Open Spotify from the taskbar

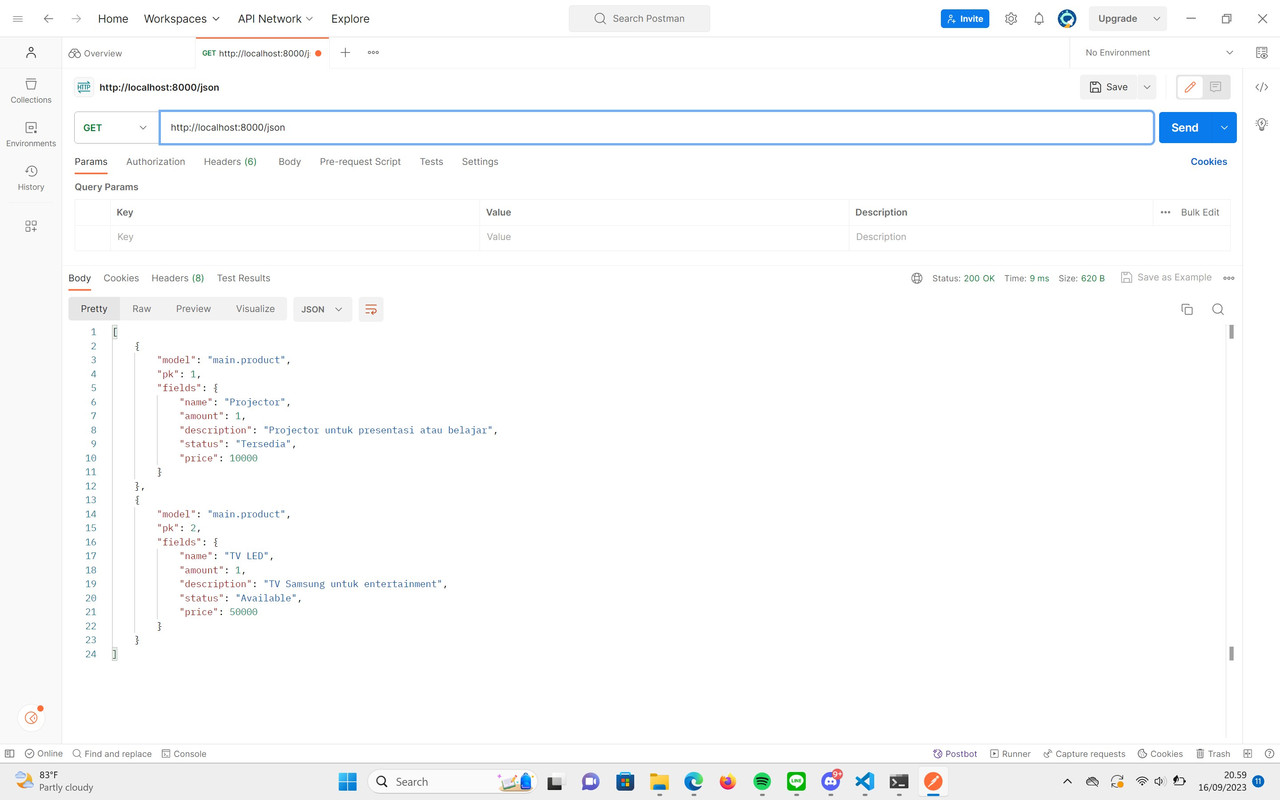tap(762, 782)
